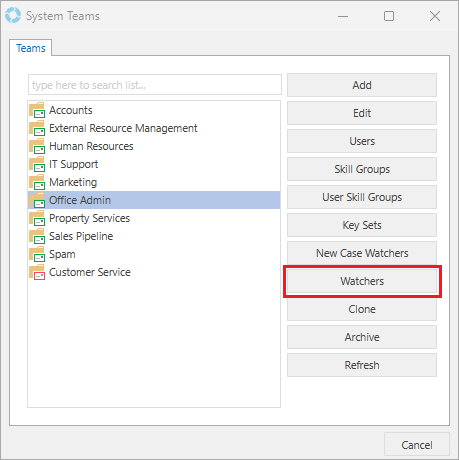Click the Customer Service red folder icon
Screen dimensions: 459x460
coord(37,272)
